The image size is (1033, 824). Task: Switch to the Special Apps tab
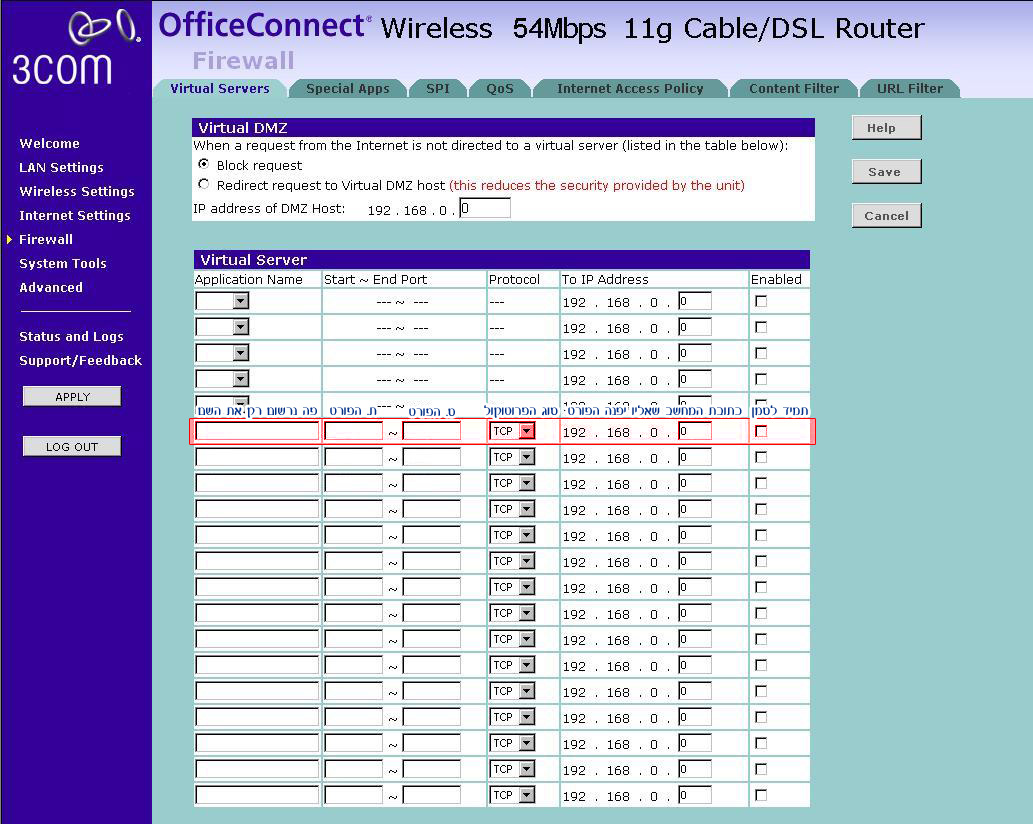point(347,88)
